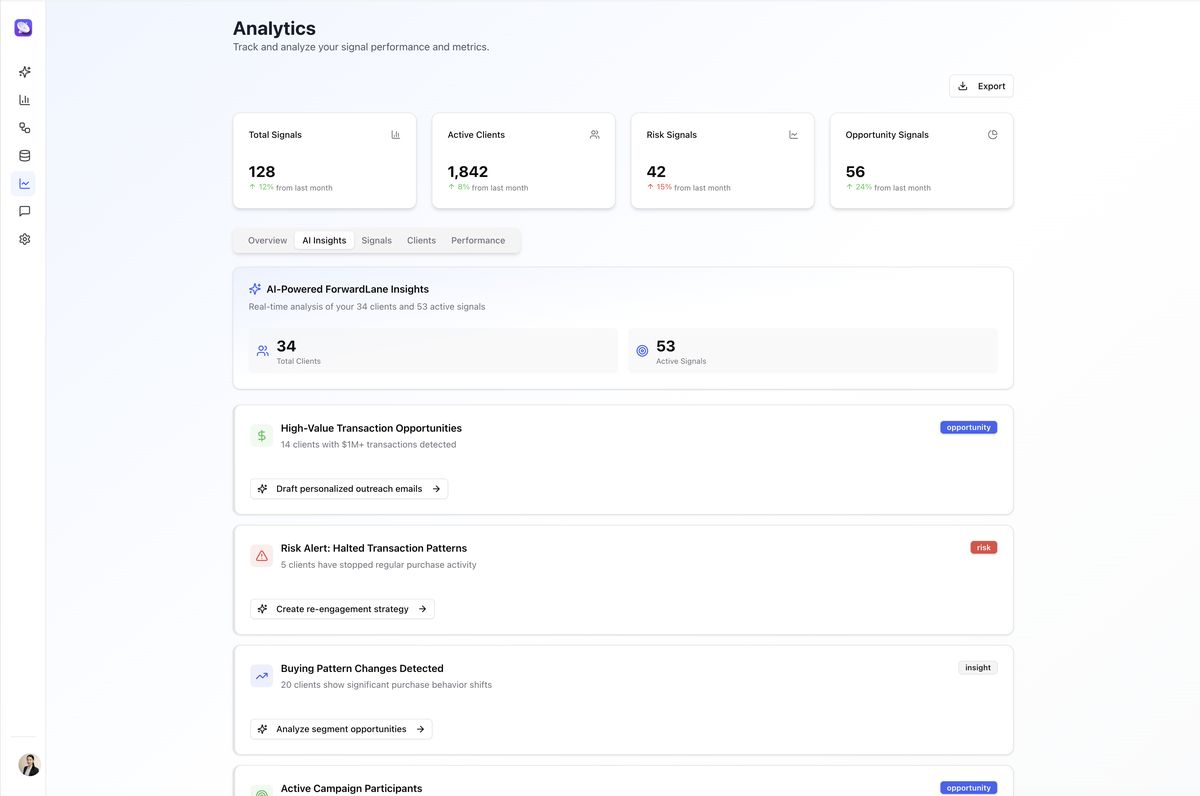Click the pie chart icon on Opportunity Signals card
Viewport: 1200px width, 796px height.
992,134
